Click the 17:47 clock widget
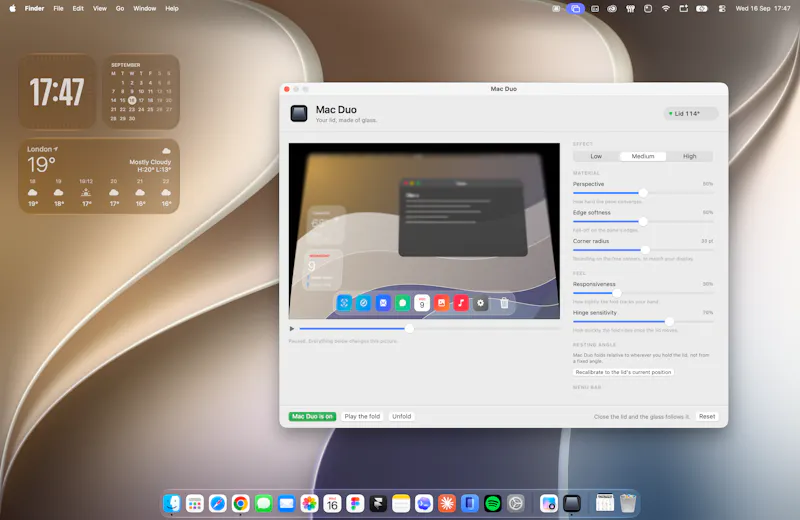 (57, 92)
